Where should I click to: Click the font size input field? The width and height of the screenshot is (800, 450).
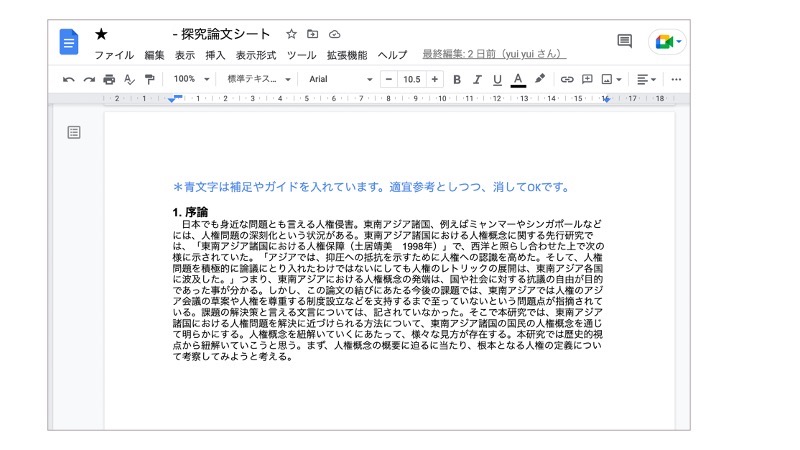[411, 79]
